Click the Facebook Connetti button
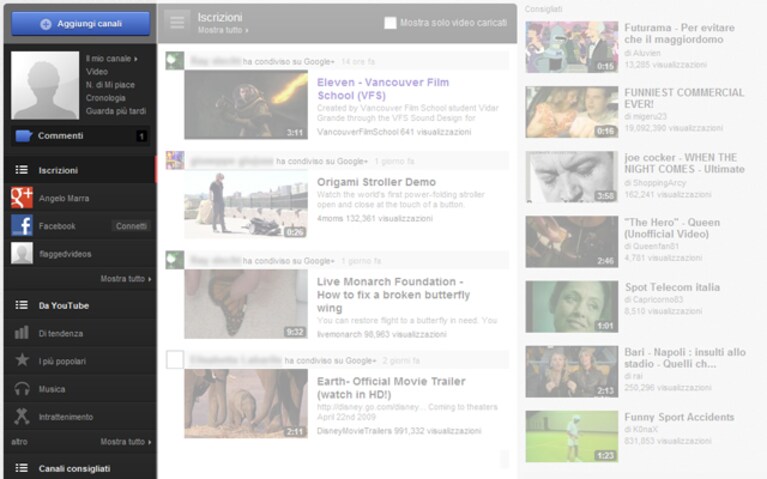This screenshot has width=767, height=479. 131,226
